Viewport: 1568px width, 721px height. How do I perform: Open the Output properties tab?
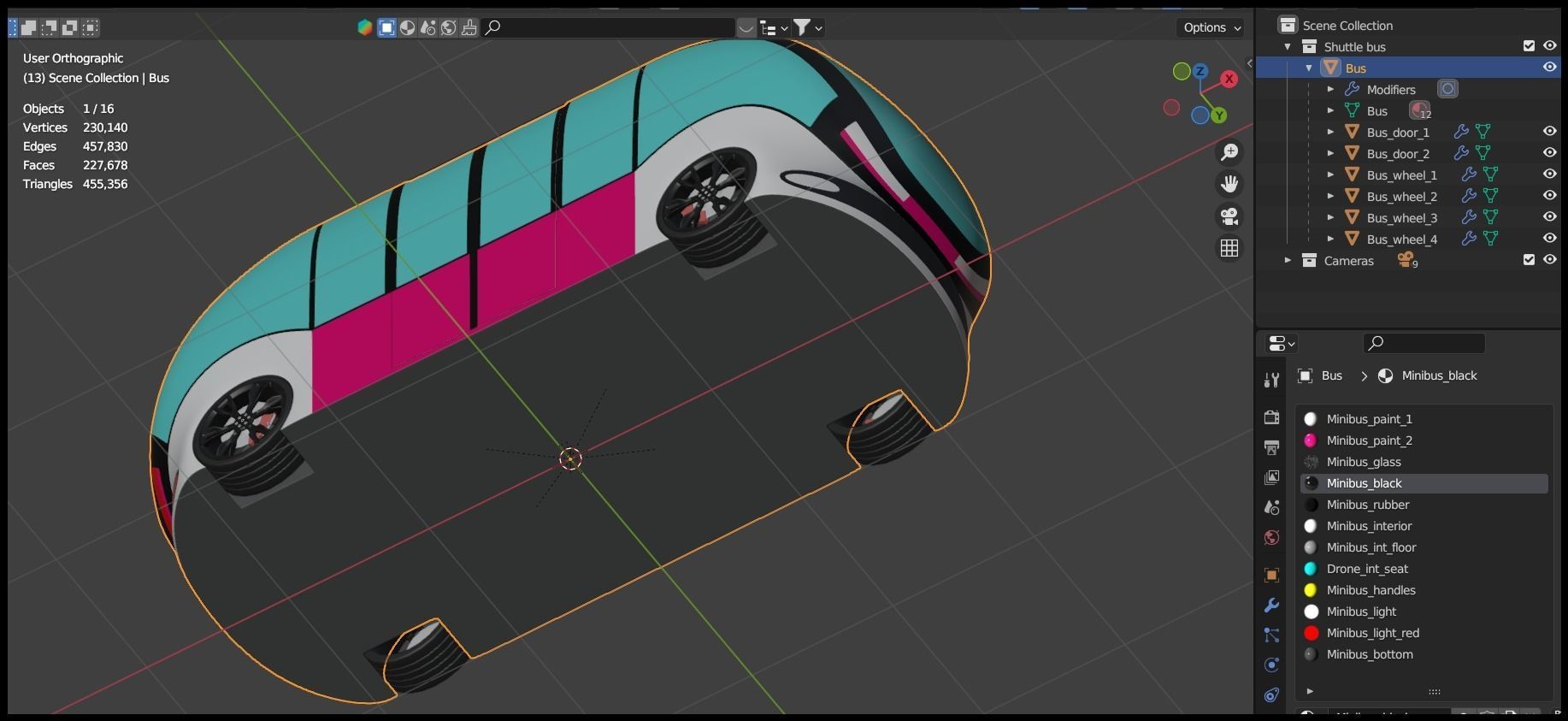[1271, 447]
